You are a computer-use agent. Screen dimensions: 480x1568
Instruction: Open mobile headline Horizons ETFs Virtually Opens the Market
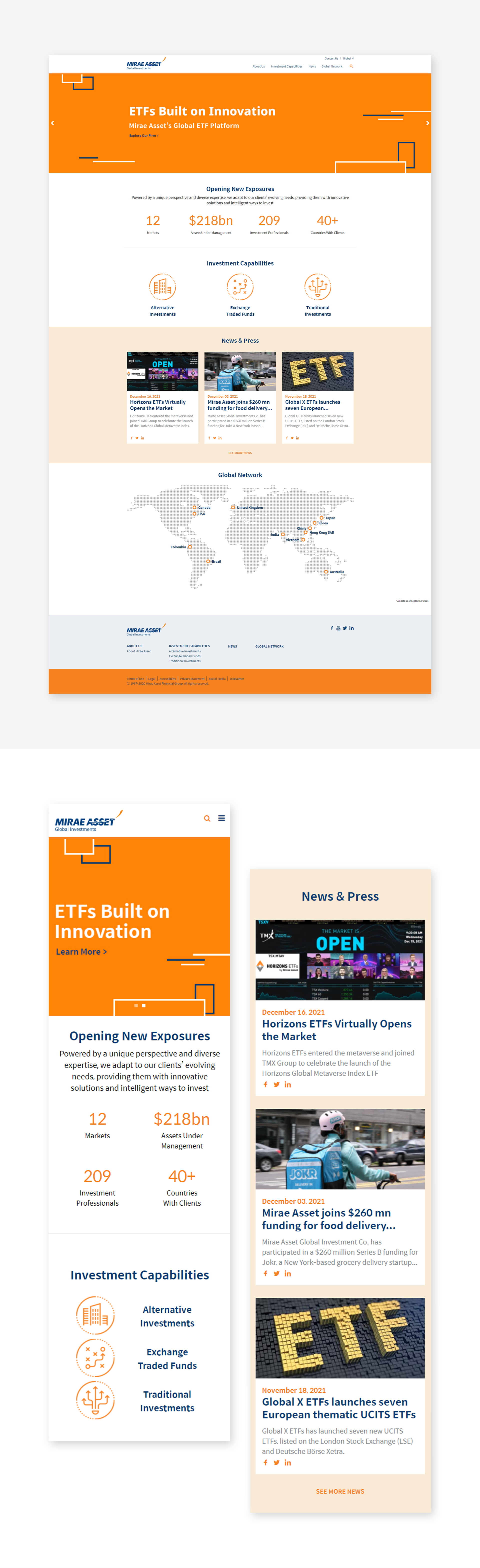[337, 1030]
